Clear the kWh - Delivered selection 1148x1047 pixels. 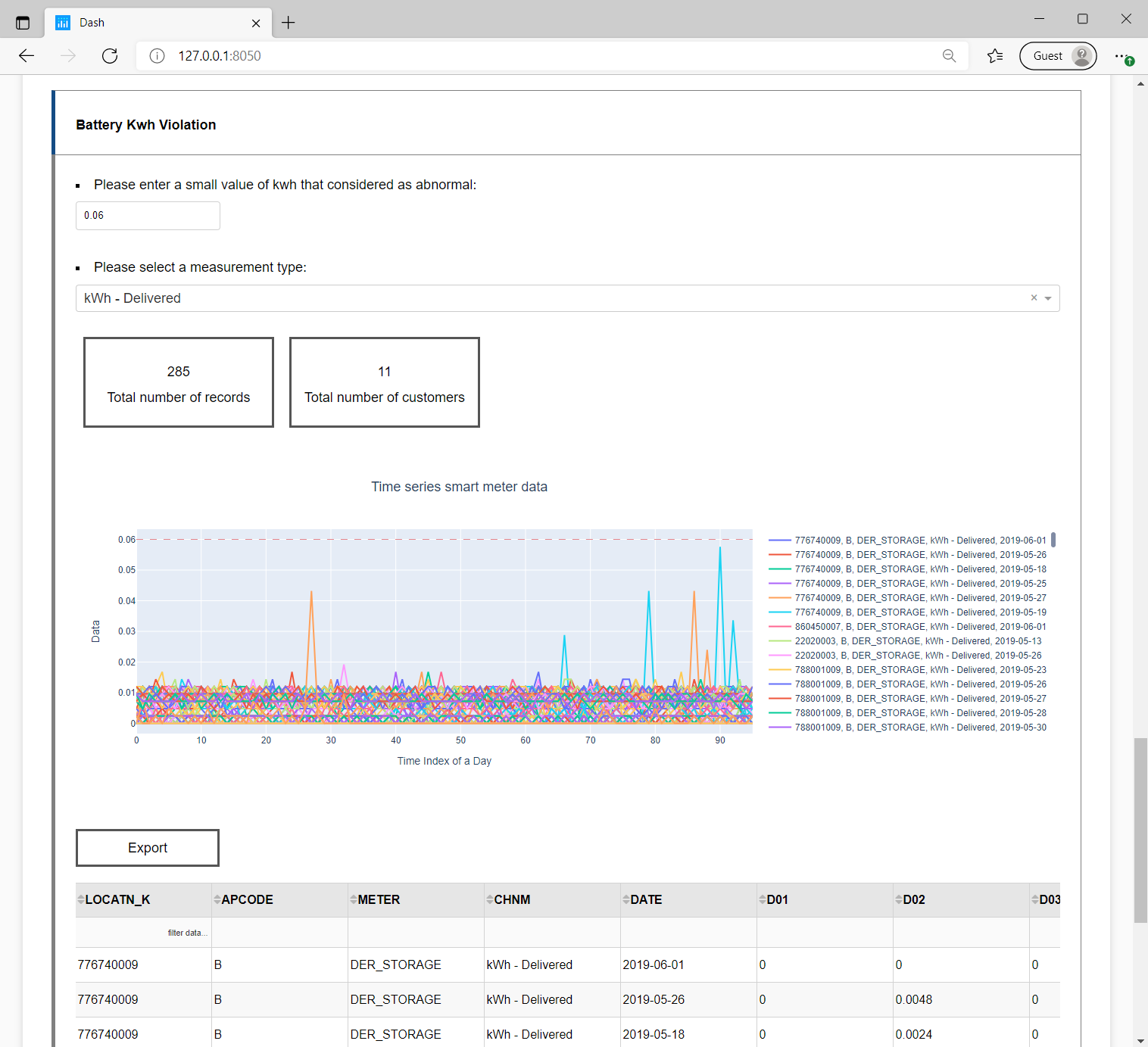tap(1034, 298)
